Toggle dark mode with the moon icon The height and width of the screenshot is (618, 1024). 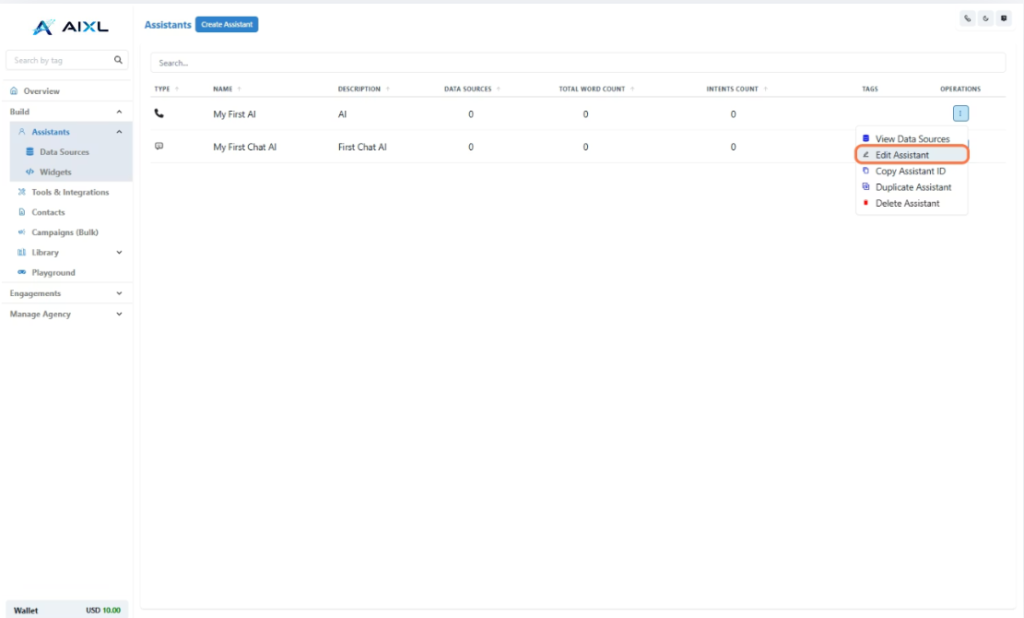point(985,18)
